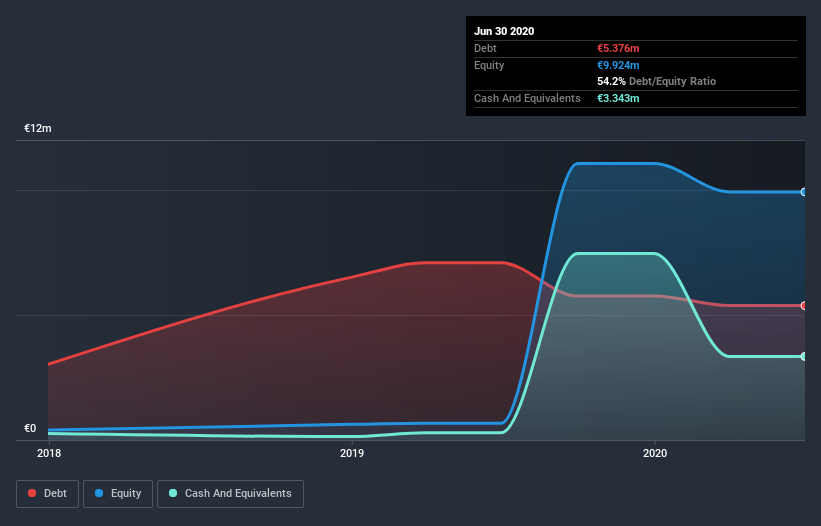The image size is (821, 526).
Task: Click the 2018 x-axis label
Action: pos(49,453)
